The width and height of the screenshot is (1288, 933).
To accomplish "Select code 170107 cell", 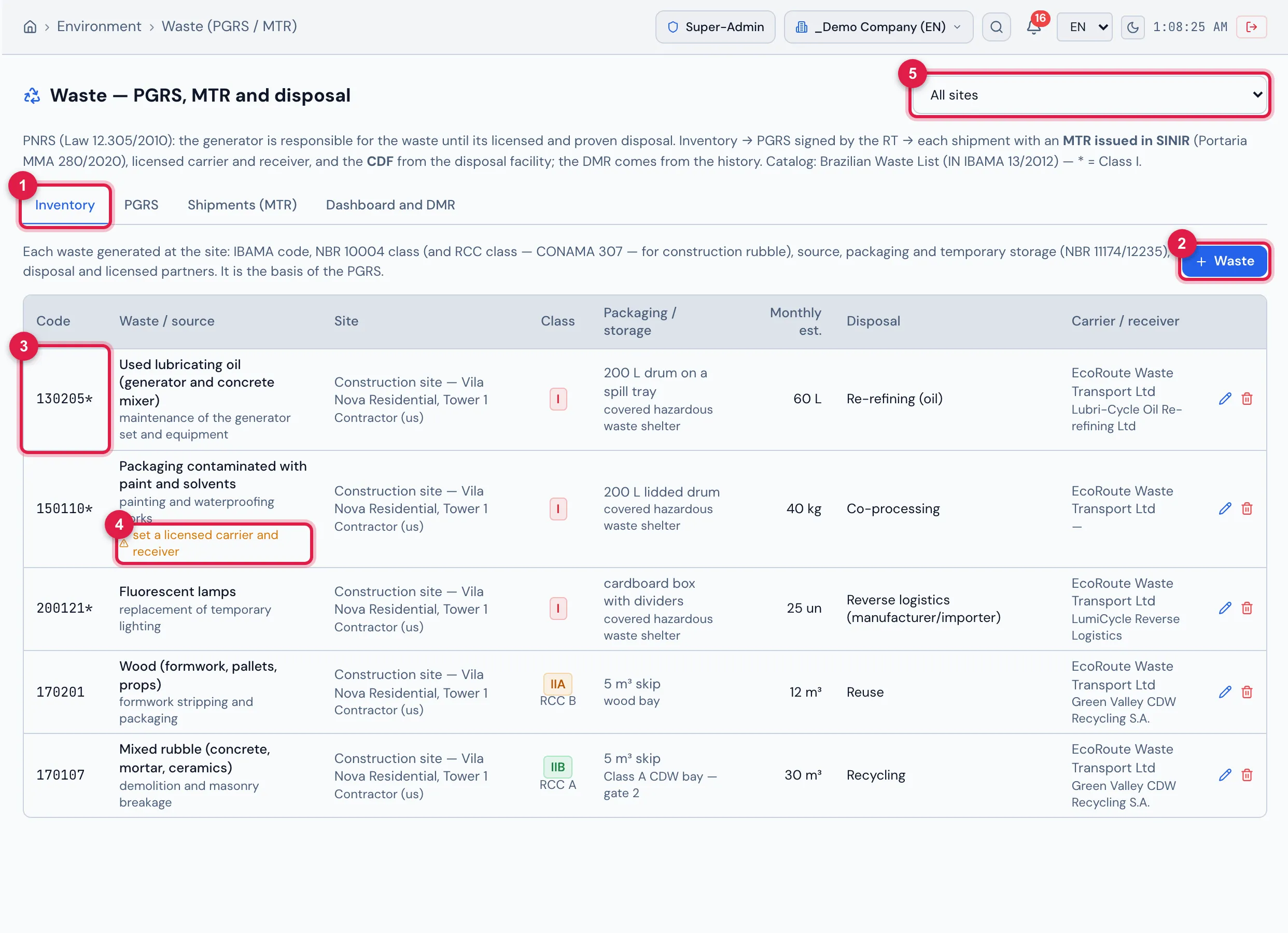I will pyautogui.click(x=61, y=775).
